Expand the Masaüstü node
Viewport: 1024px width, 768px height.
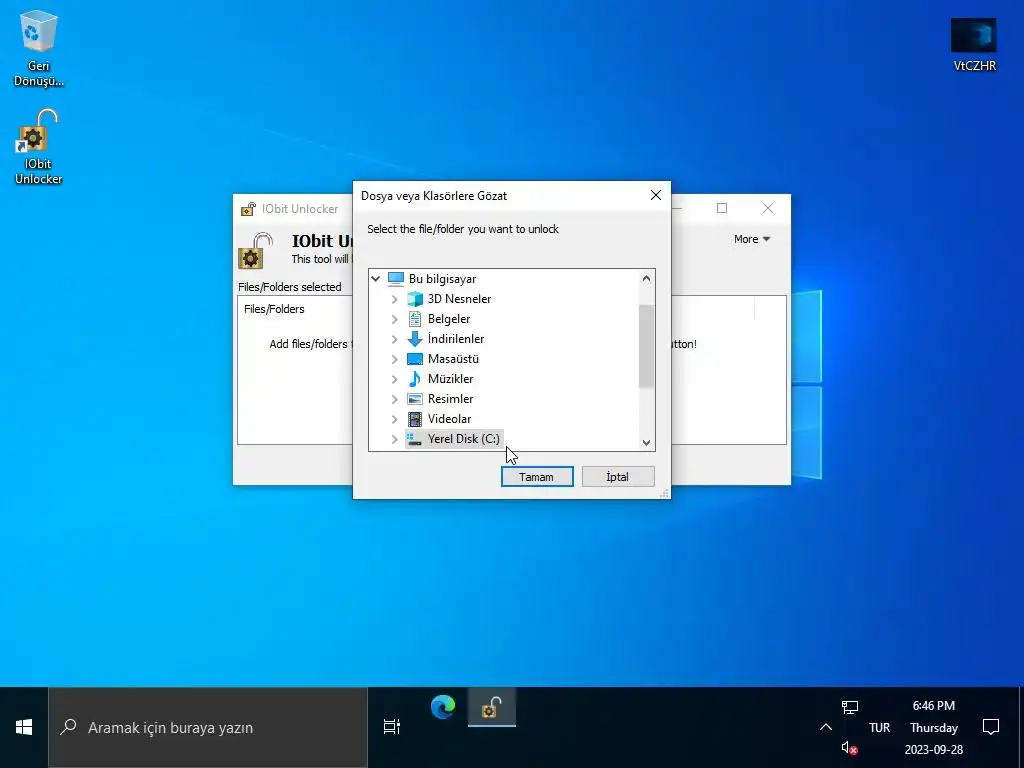pyautogui.click(x=394, y=359)
